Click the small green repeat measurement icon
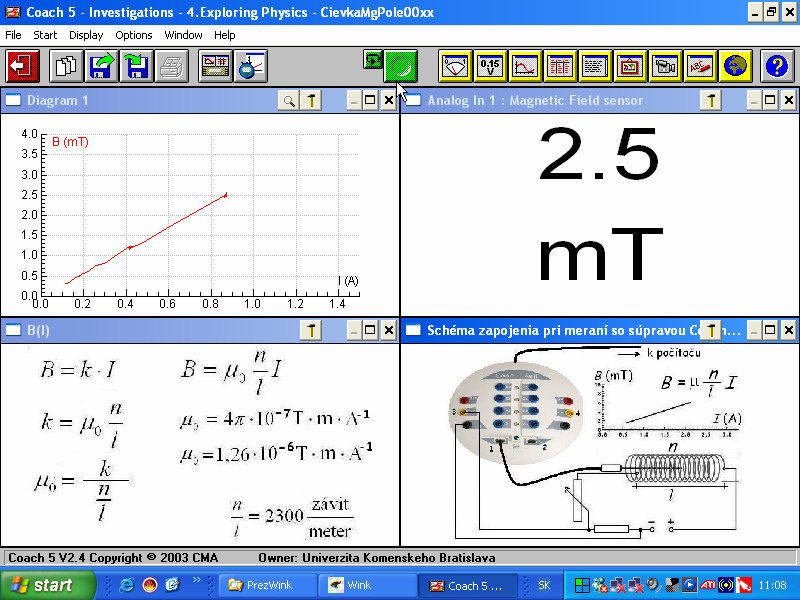The width and height of the screenshot is (800, 600). (373, 60)
